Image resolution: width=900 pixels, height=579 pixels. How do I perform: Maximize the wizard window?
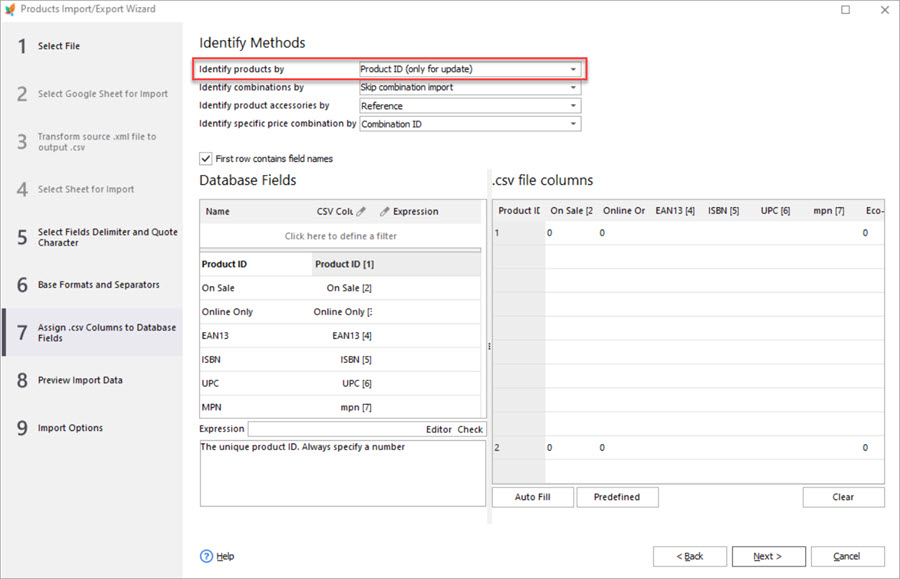point(845,10)
